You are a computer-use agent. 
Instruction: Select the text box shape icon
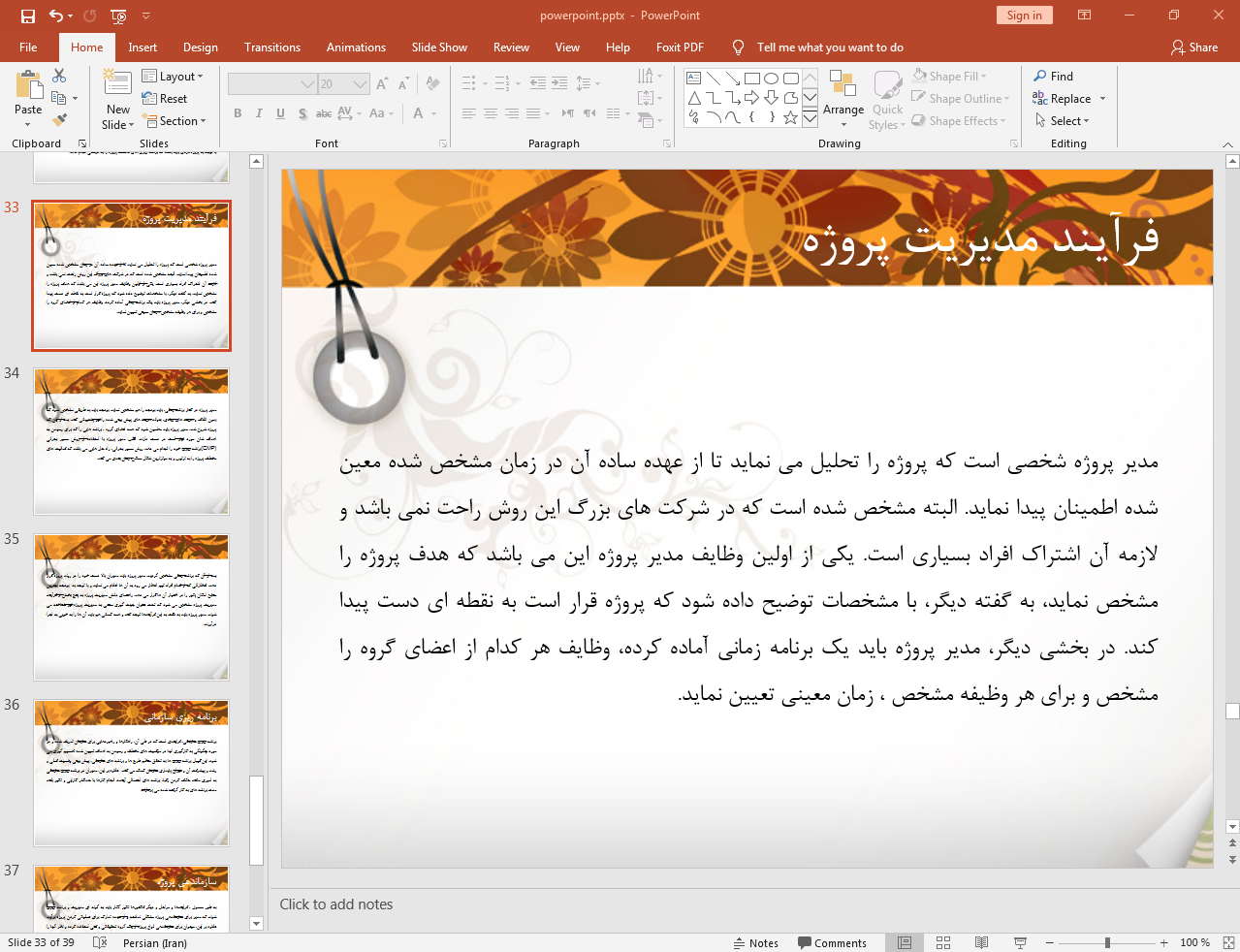pyautogui.click(x=694, y=79)
